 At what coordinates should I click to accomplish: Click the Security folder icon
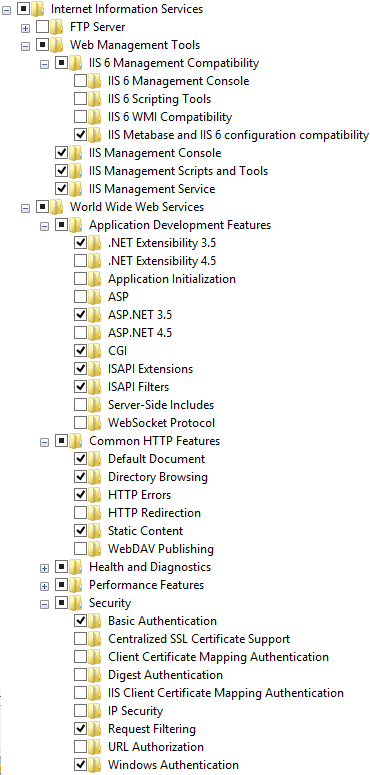coord(76,603)
